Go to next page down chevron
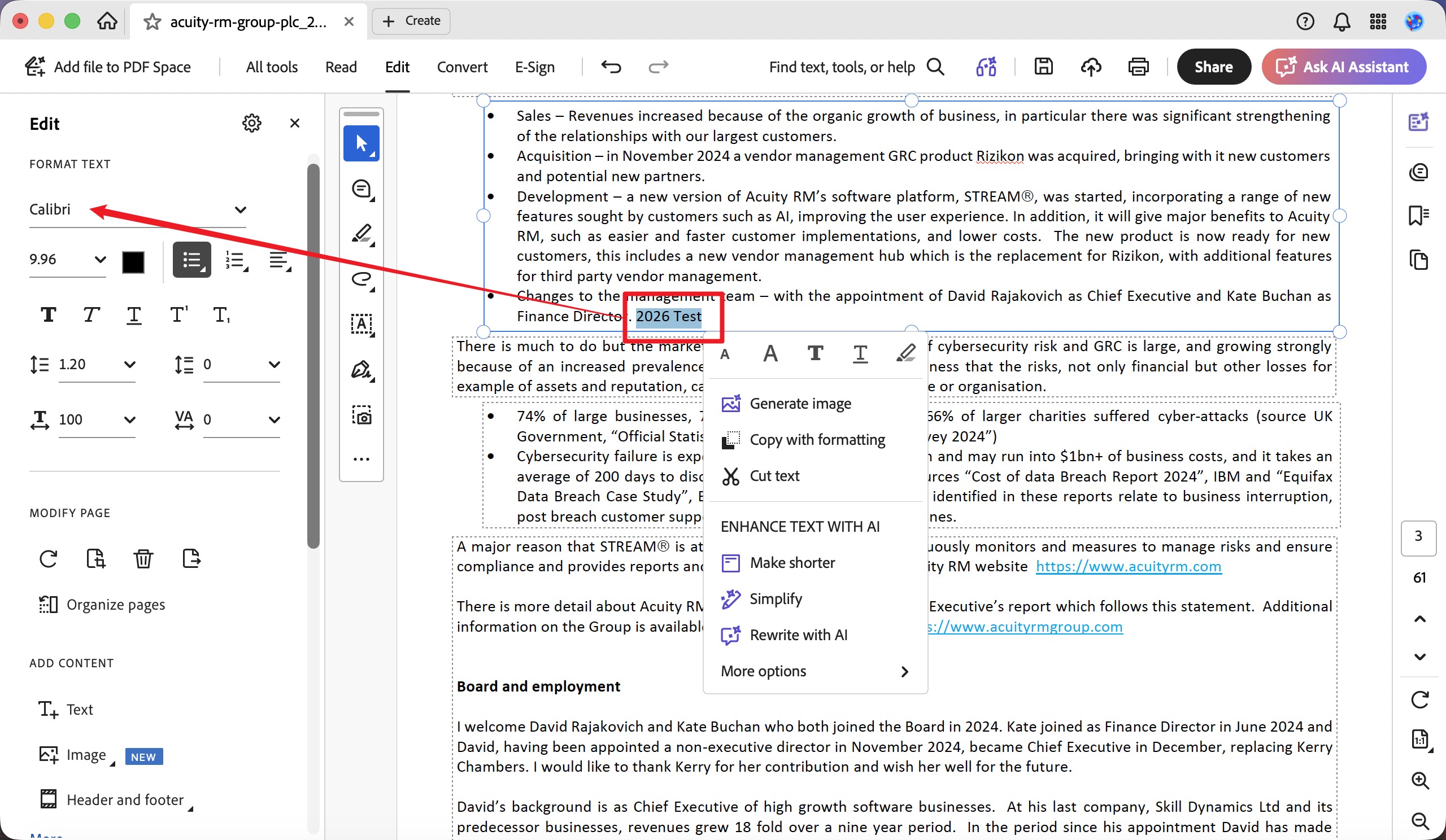The height and width of the screenshot is (840, 1446). coord(1419,657)
